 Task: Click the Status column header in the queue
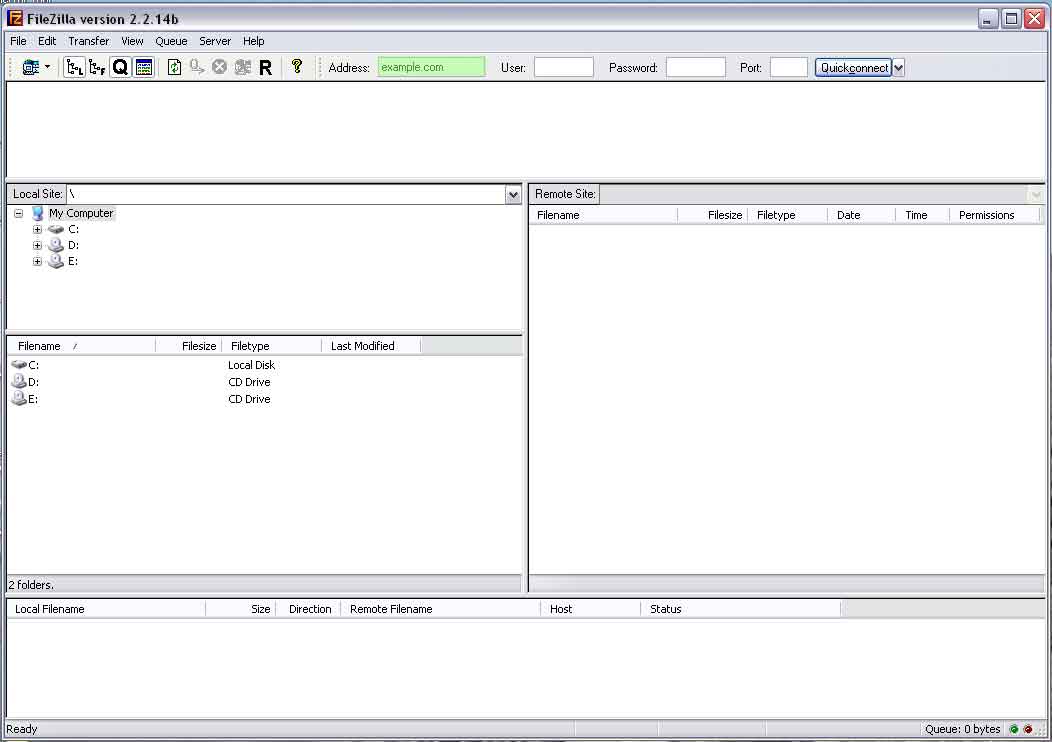pos(741,609)
